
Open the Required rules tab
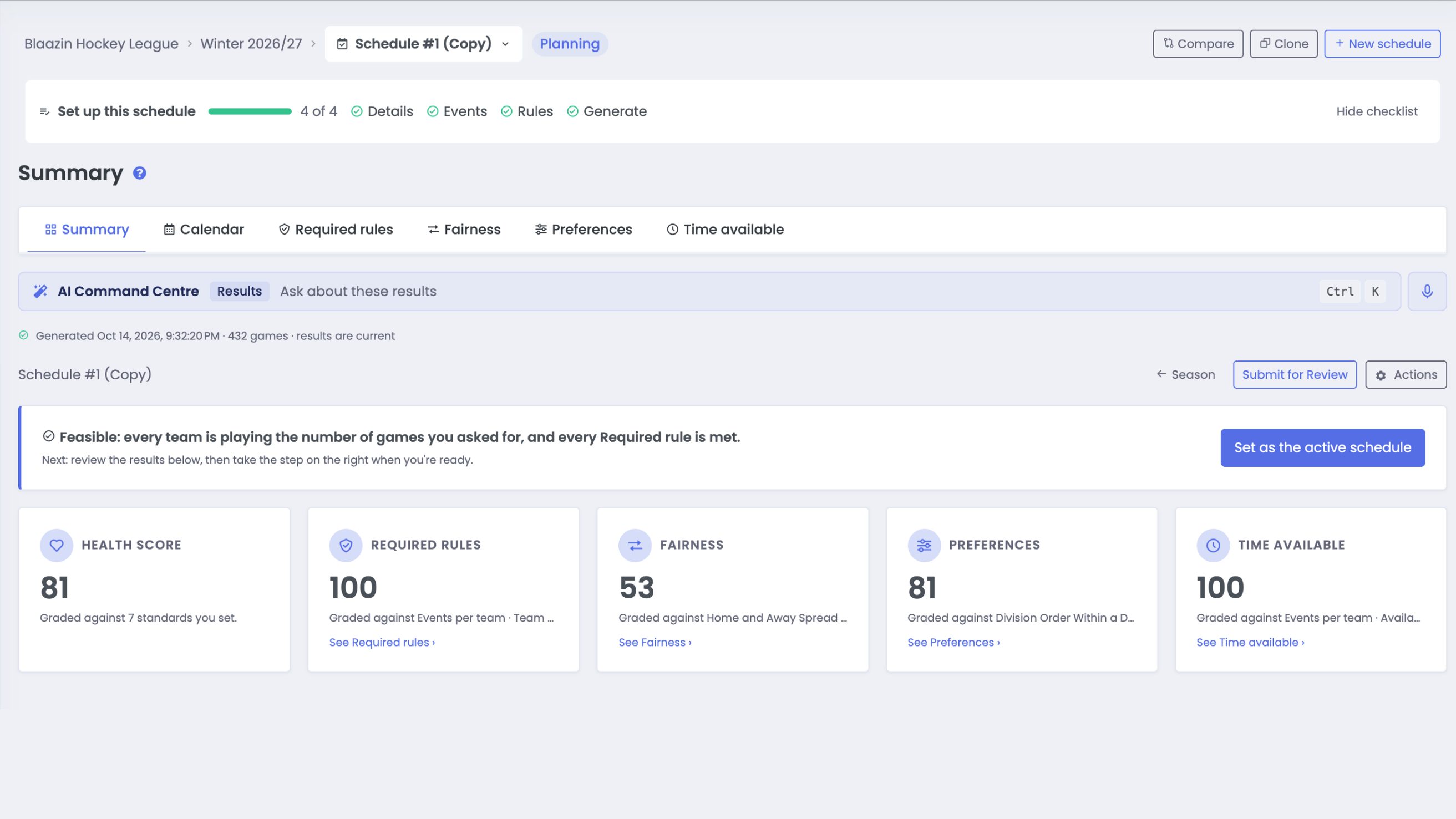pyautogui.click(x=336, y=230)
